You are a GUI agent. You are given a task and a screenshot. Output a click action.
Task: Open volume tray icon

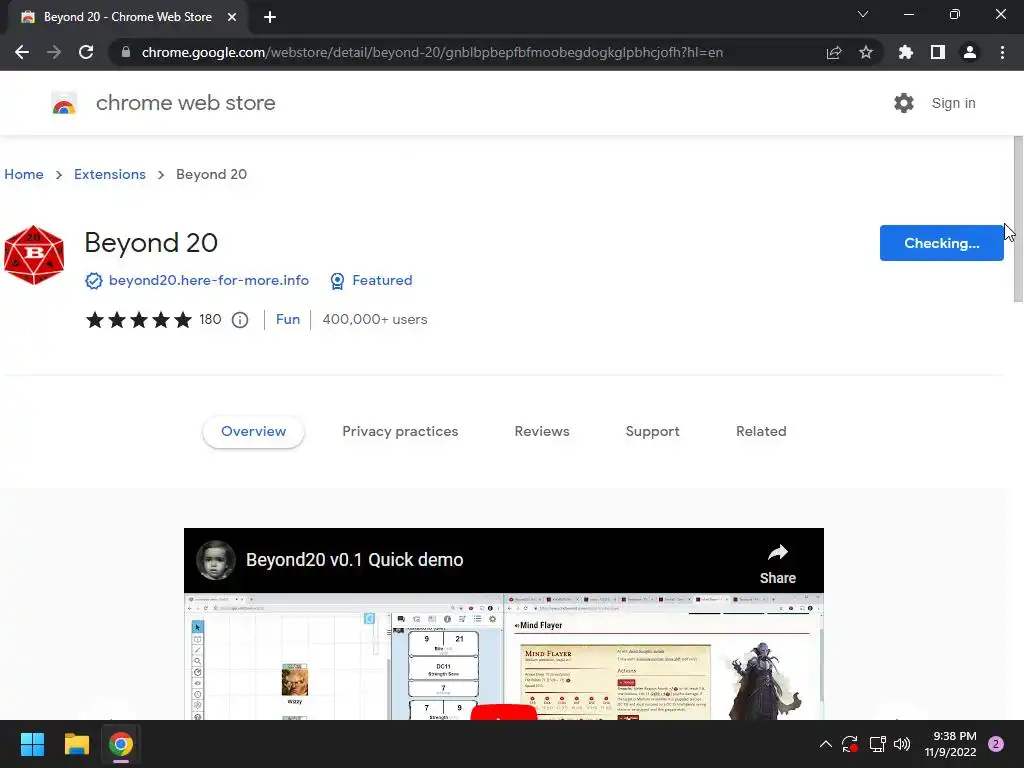902,744
